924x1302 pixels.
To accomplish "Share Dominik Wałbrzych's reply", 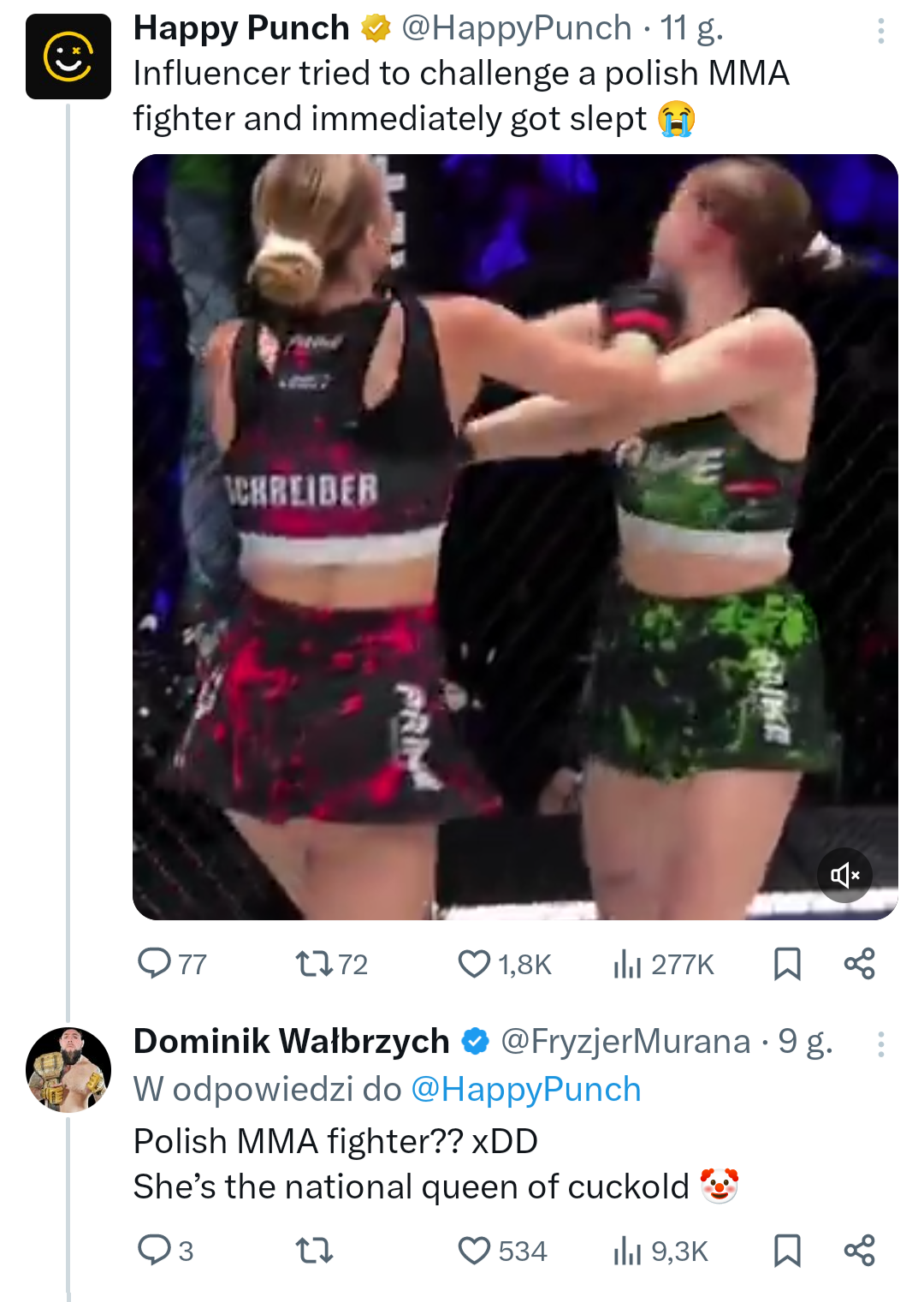I will (x=859, y=1251).
